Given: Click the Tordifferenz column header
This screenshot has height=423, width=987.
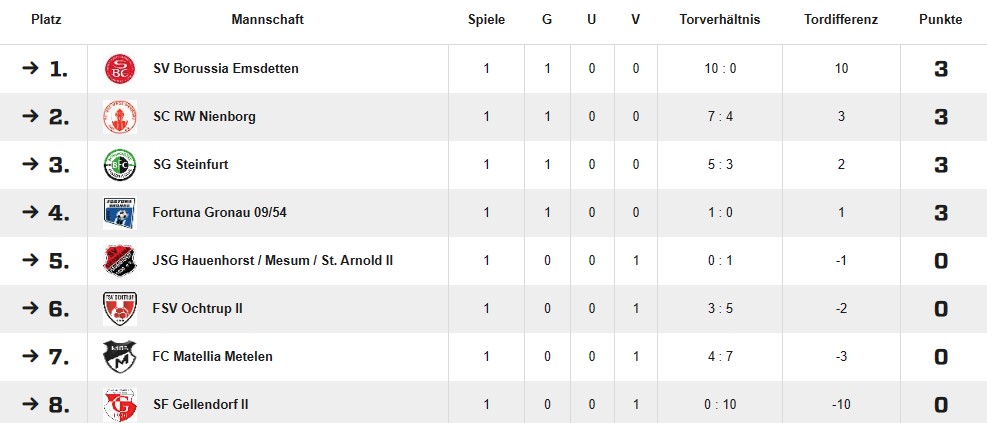Looking at the screenshot, I should (841, 20).
